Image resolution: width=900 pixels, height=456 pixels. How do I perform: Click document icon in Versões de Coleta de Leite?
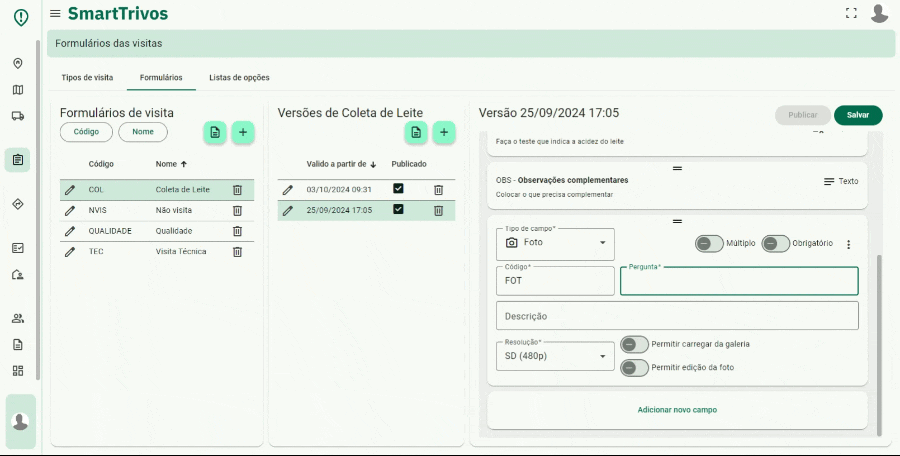pos(416,133)
